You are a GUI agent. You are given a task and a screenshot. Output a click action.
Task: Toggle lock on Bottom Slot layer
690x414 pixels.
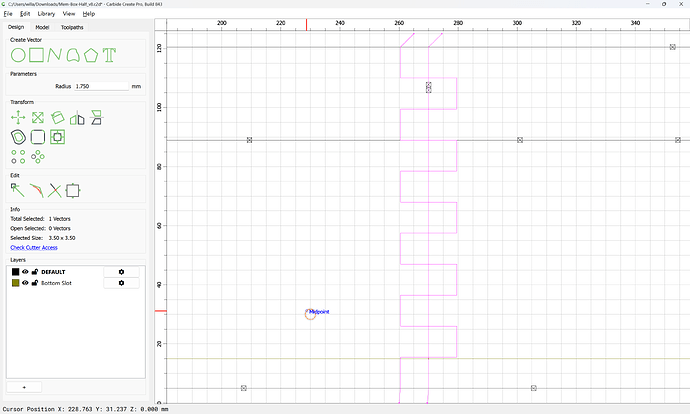click(35, 283)
